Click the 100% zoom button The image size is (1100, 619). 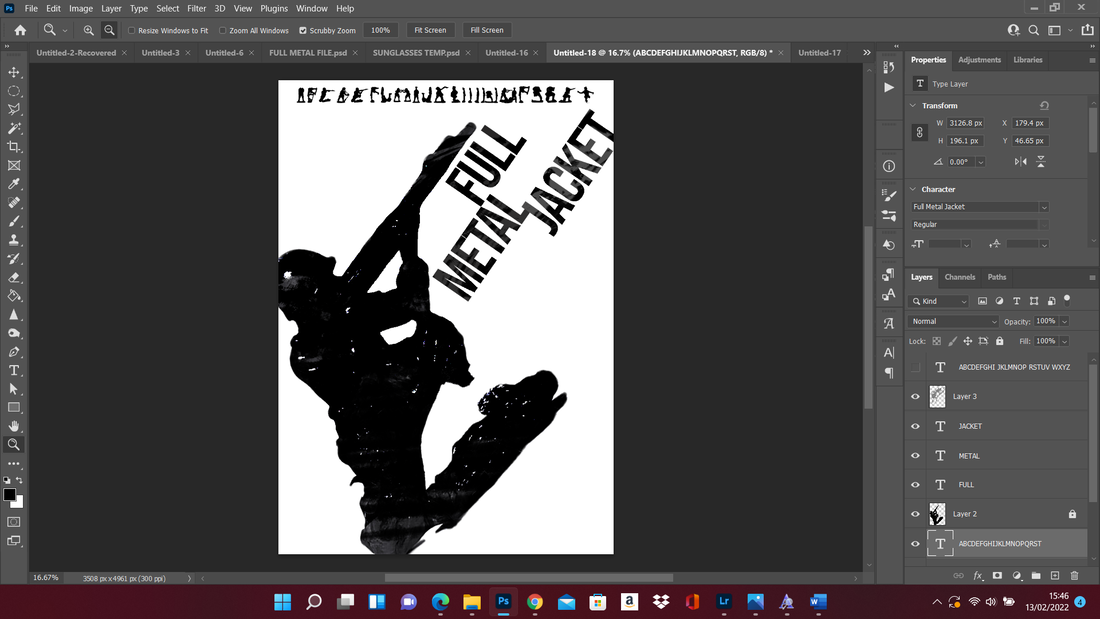[x=380, y=30]
